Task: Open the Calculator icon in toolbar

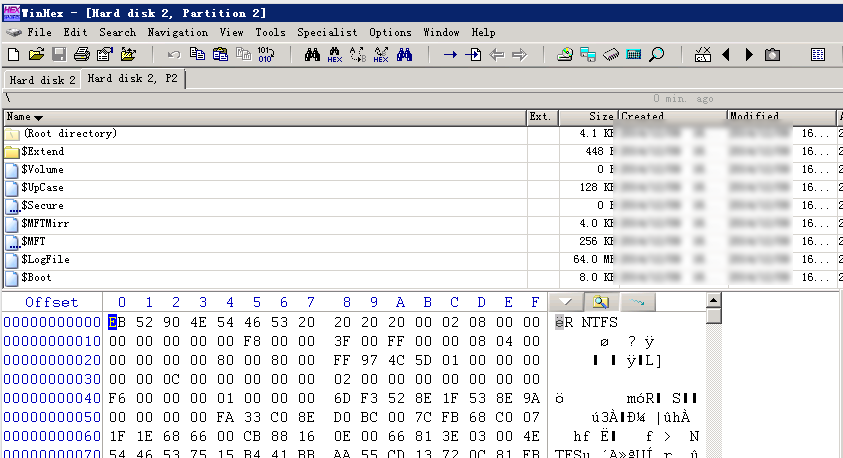Action: pyautogui.click(x=633, y=54)
